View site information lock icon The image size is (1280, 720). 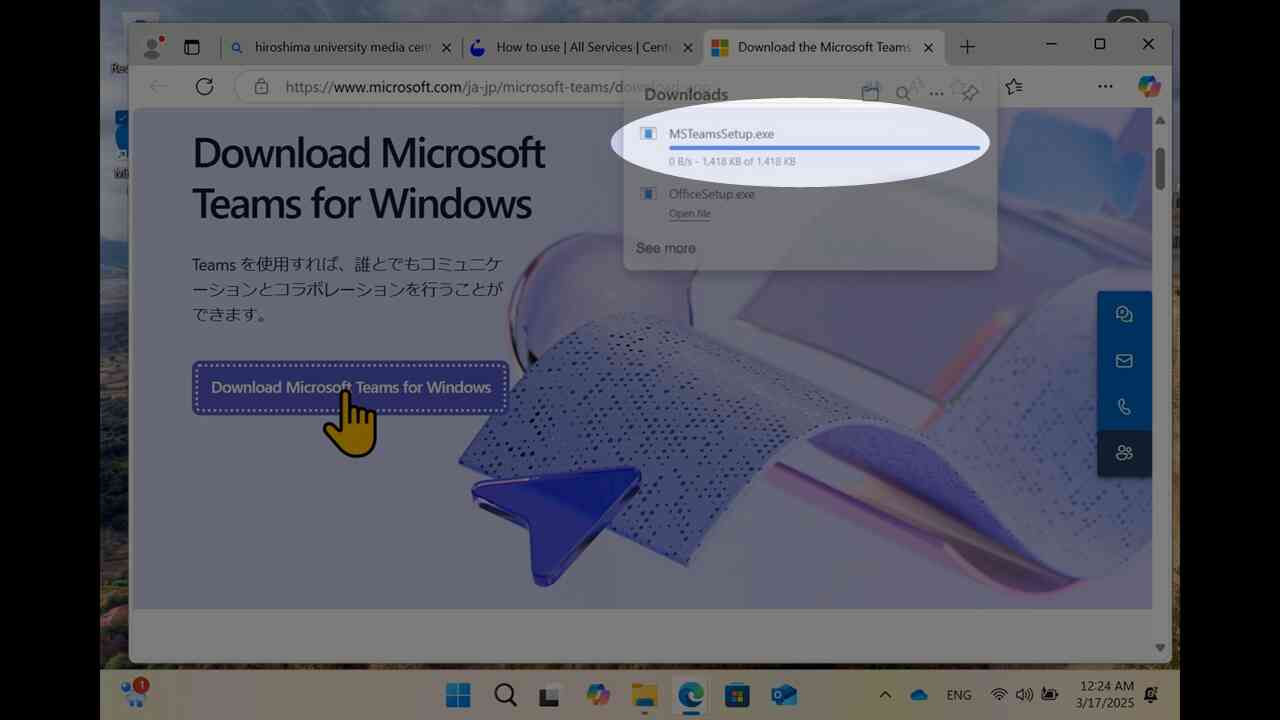[x=261, y=87]
